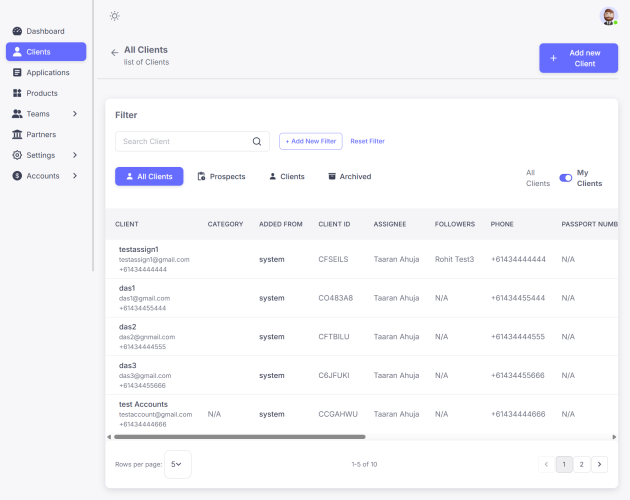Toggle the My Clients switch
This screenshot has height=500, width=630.
[x=566, y=178]
